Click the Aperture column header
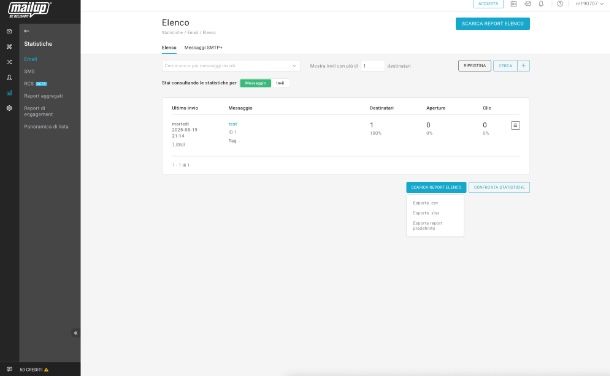 coord(436,108)
